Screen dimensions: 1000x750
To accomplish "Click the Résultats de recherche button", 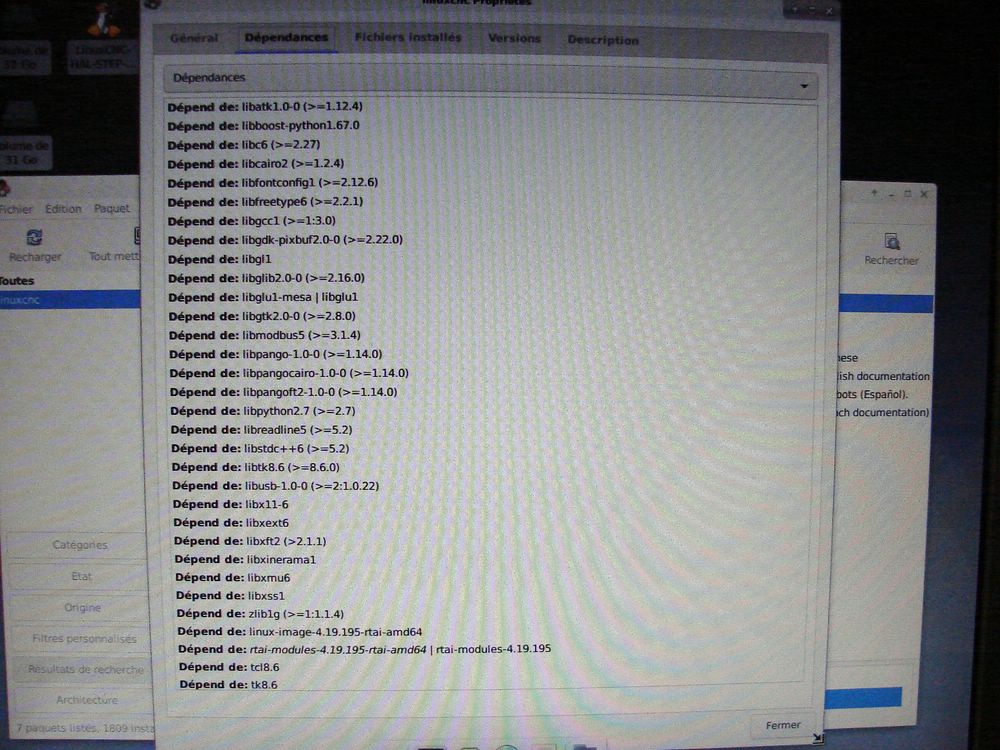I will (x=85, y=669).
